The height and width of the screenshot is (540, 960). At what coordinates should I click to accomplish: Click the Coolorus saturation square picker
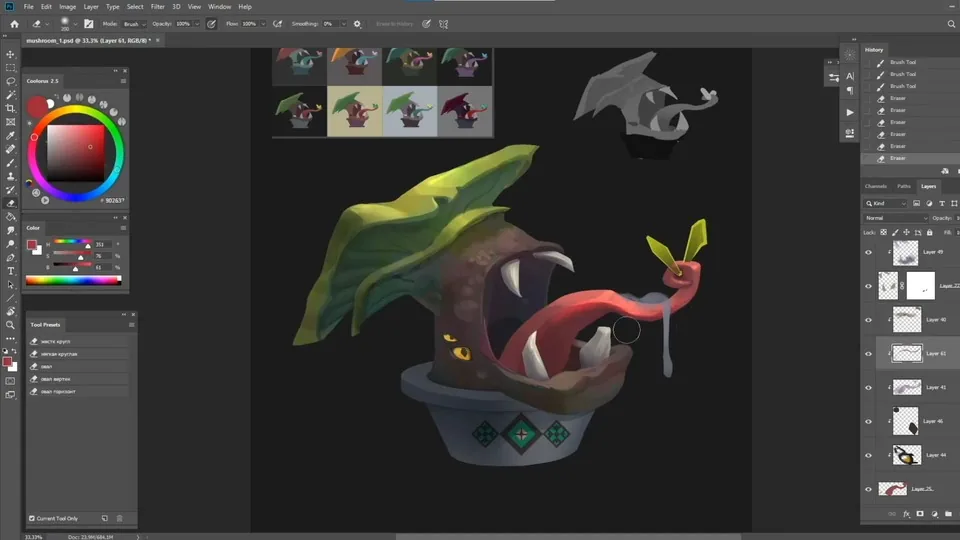75,153
